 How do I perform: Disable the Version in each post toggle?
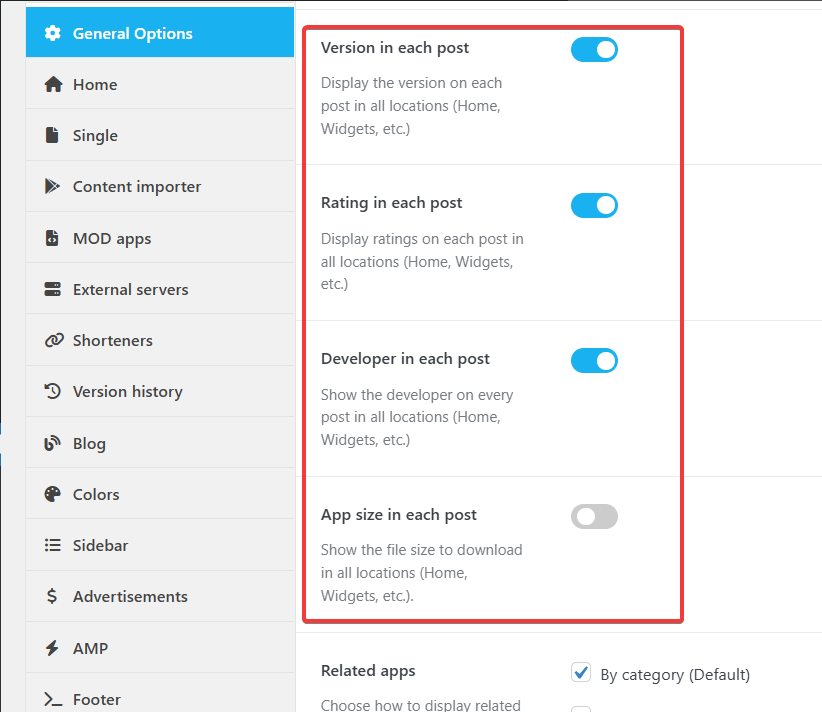tap(594, 49)
